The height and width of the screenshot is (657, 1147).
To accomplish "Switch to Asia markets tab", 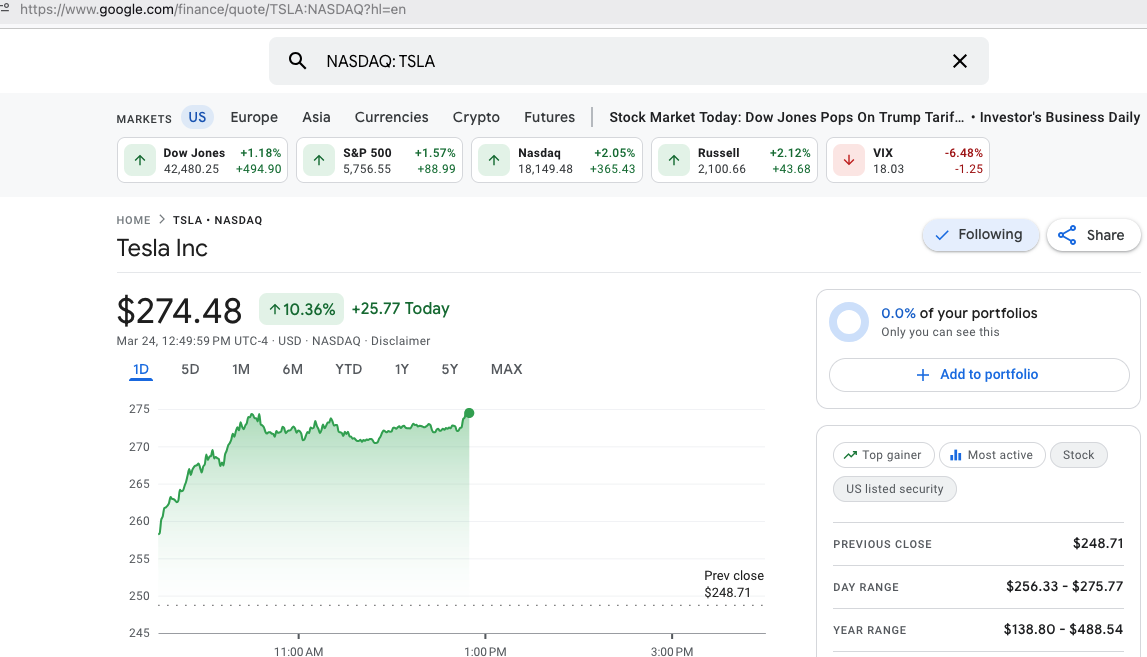I will pyautogui.click(x=316, y=117).
